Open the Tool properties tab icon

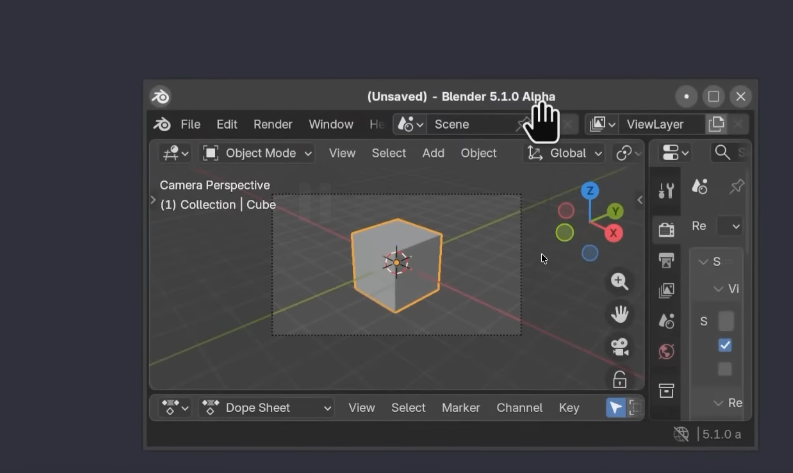[667, 191]
